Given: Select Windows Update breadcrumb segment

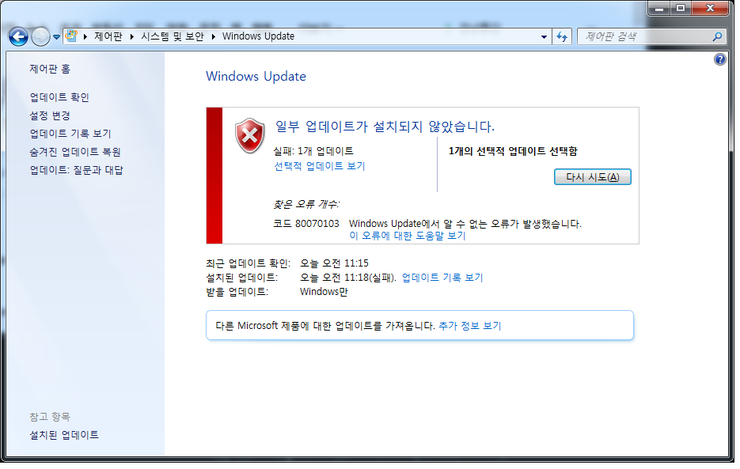Looking at the screenshot, I should pos(258,36).
